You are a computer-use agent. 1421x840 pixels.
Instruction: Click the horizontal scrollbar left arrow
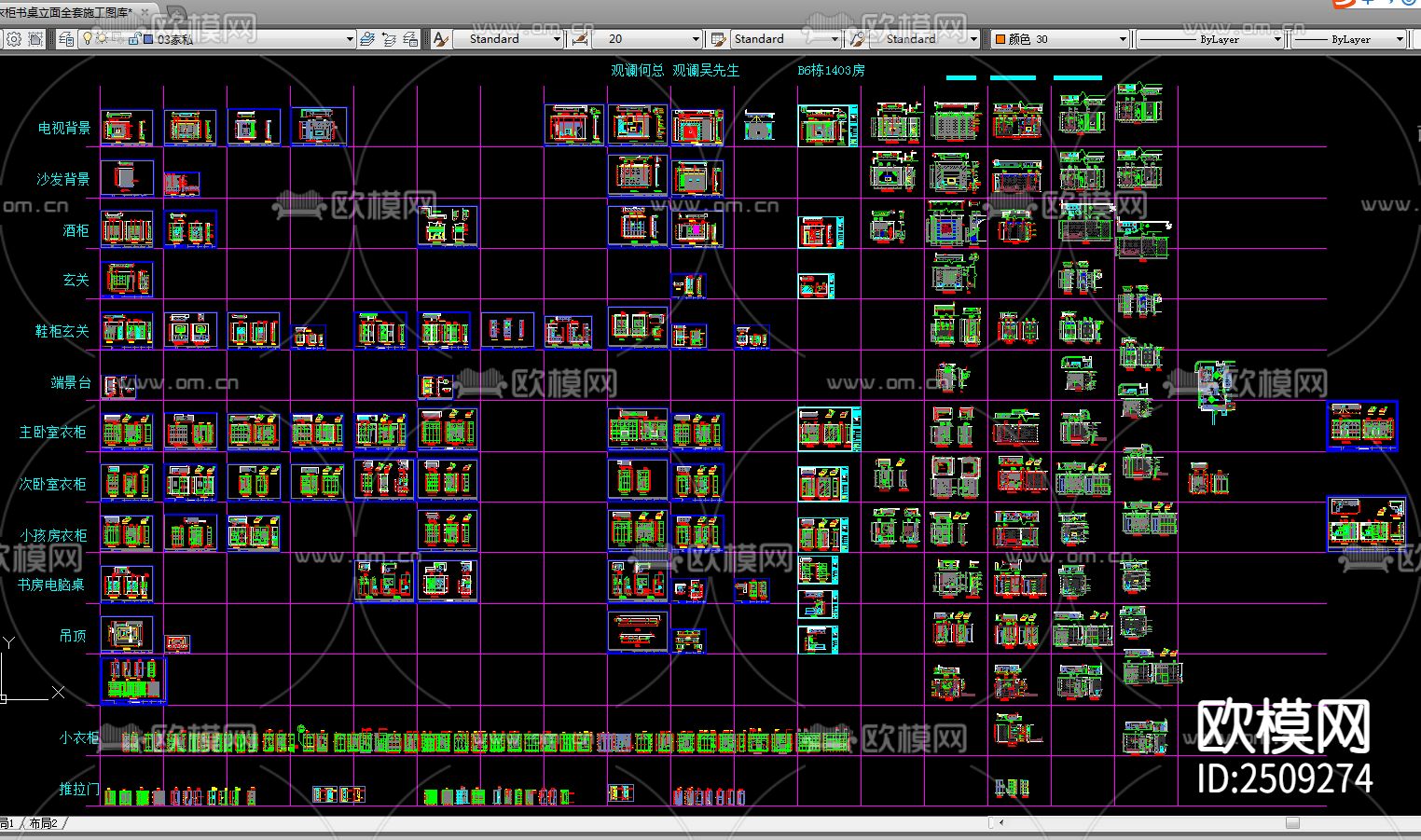(x=1001, y=823)
